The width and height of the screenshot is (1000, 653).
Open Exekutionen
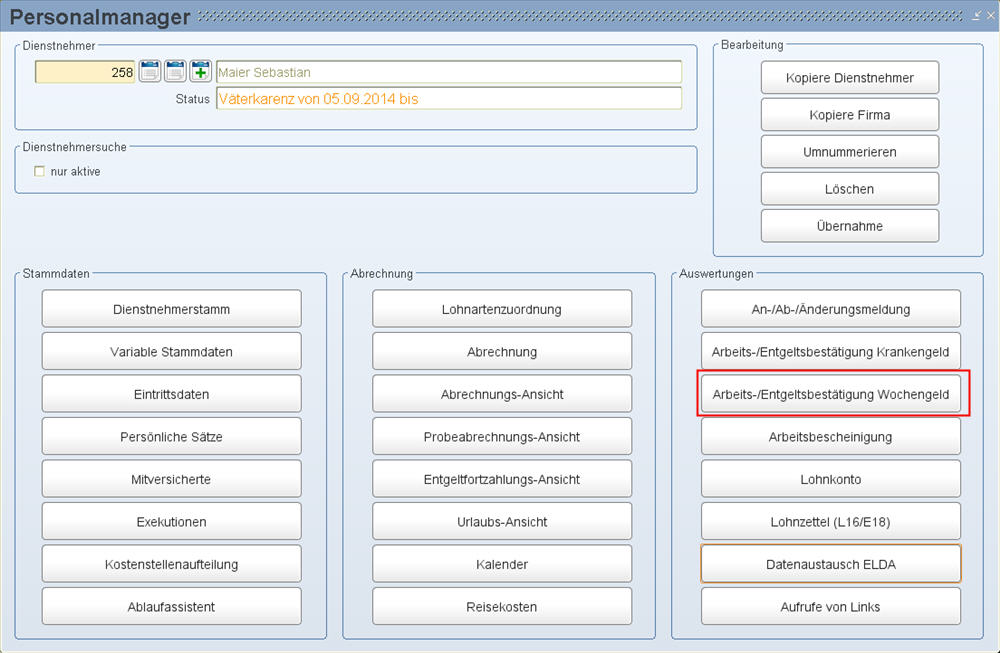tap(172, 522)
